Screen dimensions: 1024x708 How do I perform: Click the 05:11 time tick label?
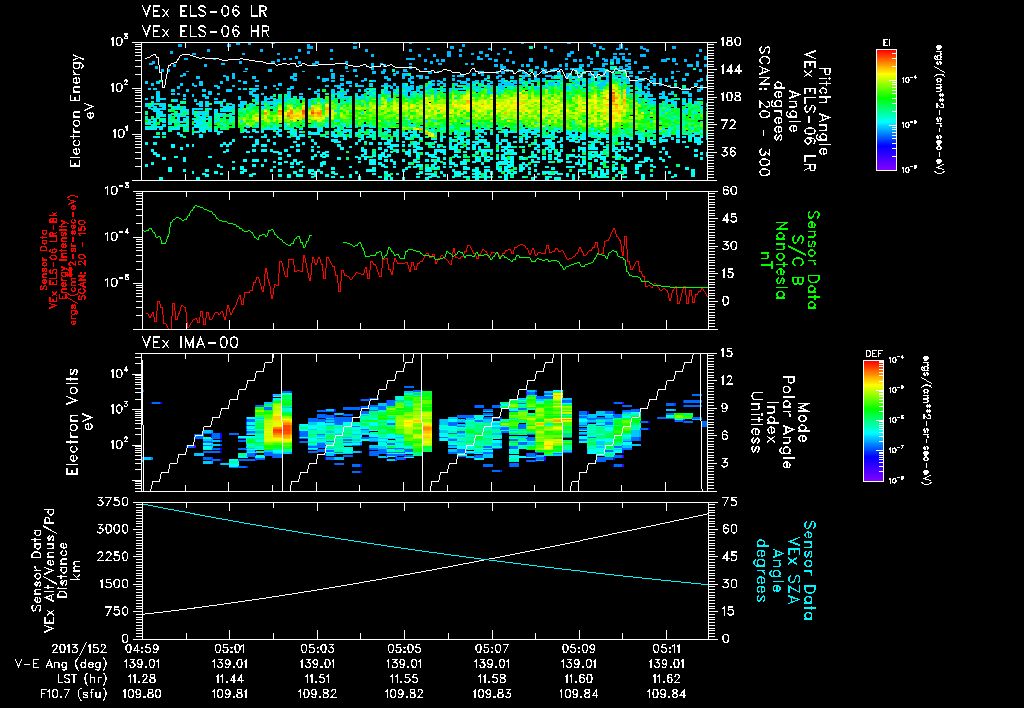click(666, 650)
